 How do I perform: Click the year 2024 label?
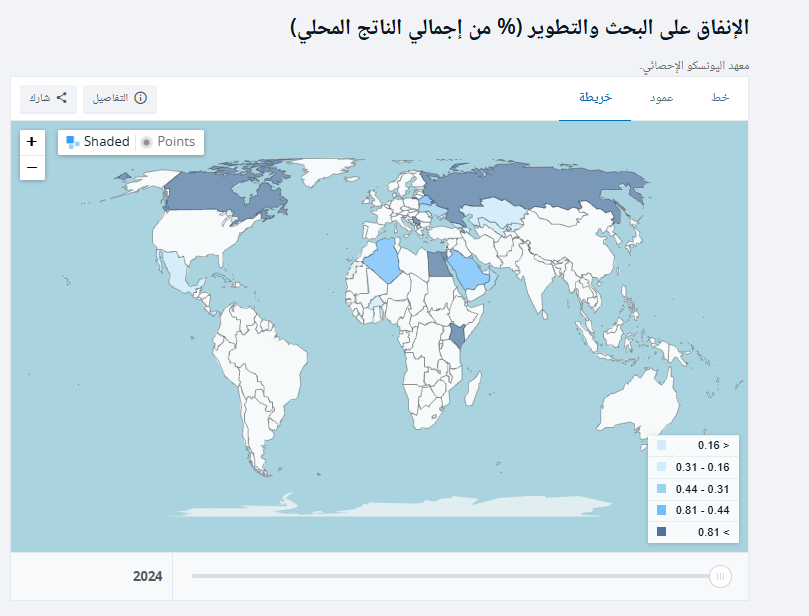[x=148, y=576]
